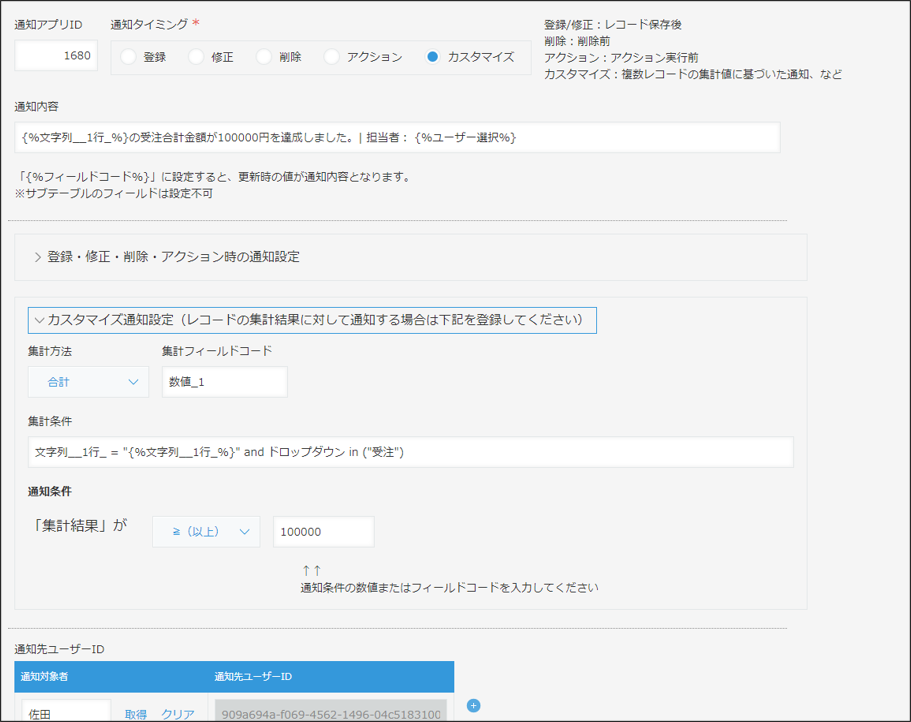Select the カスタマイズ radio button
The image size is (911, 722).
click(x=432, y=57)
